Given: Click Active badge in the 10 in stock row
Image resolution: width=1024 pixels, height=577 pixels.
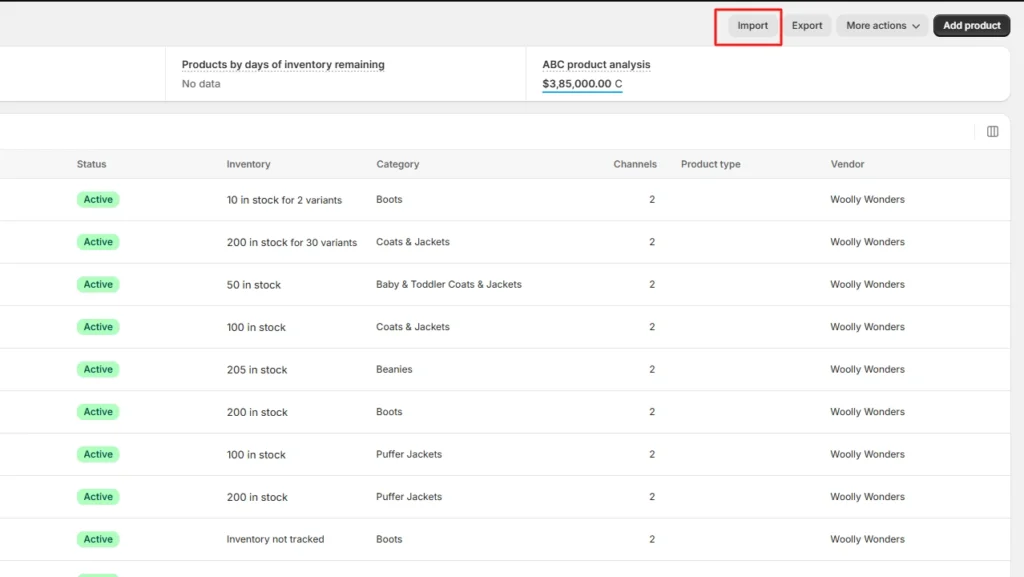Looking at the screenshot, I should click(x=98, y=200).
